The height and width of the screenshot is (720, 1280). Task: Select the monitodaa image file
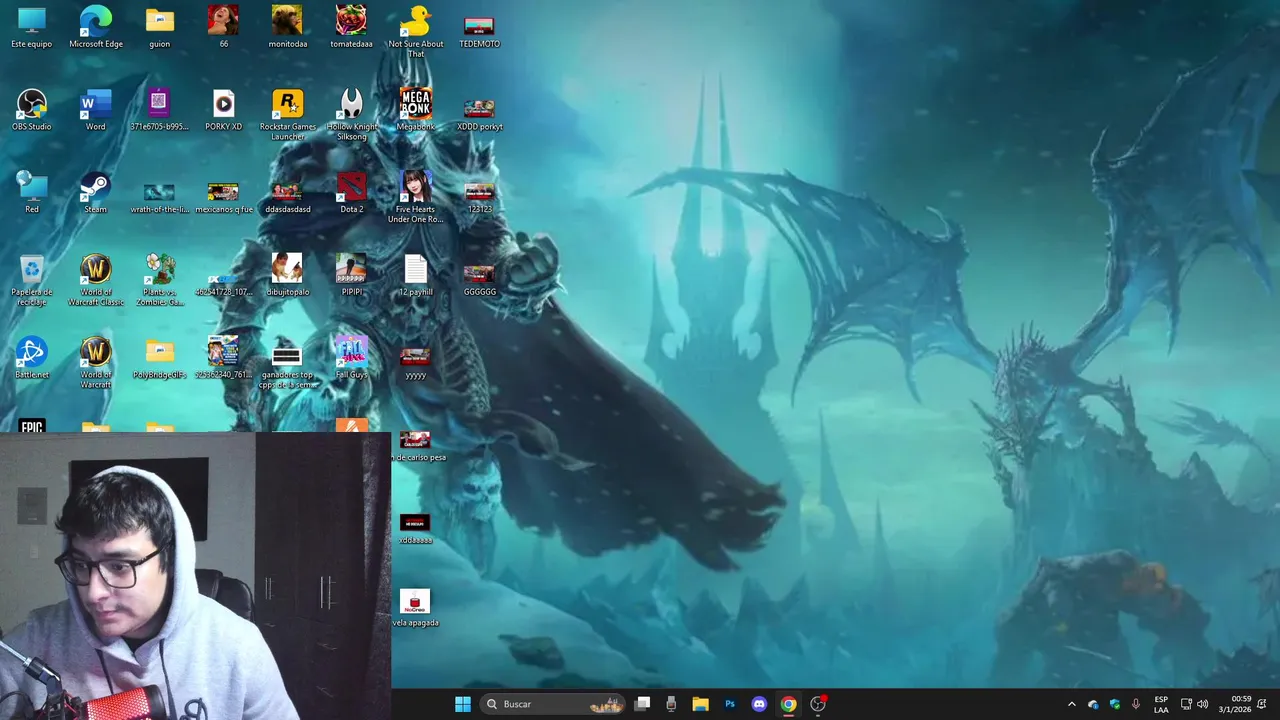[287, 27]
